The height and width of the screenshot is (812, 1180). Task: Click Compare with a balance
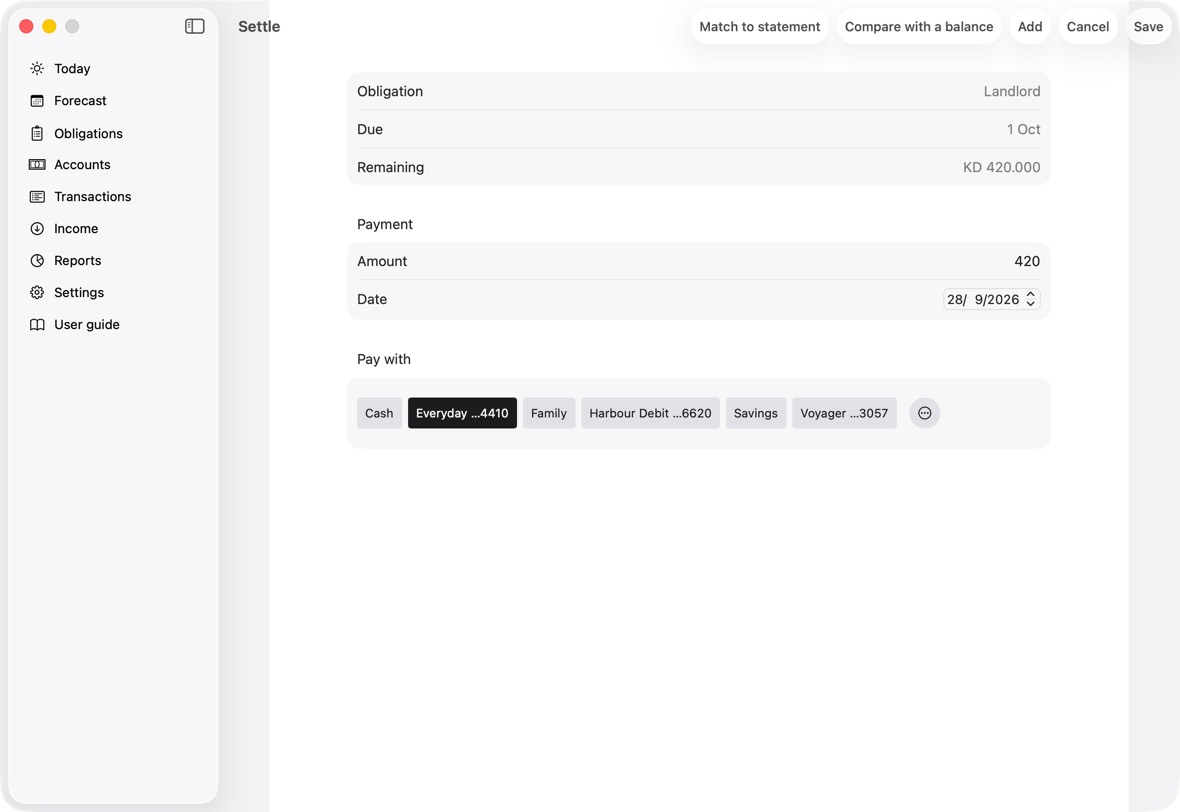919,26
